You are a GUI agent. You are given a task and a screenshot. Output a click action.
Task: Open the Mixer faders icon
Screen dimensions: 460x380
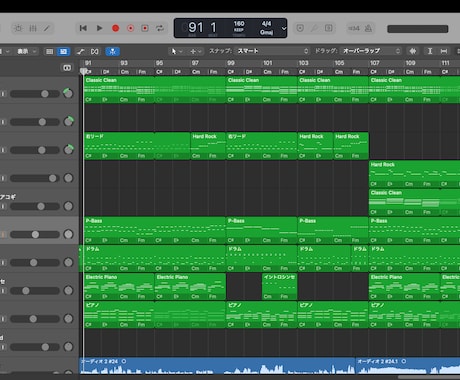click(33, 28)
